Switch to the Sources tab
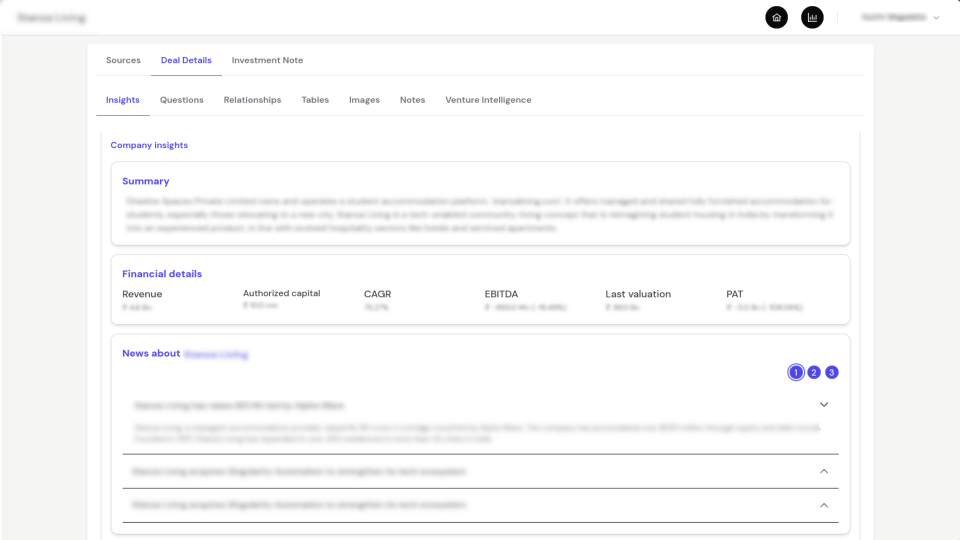The height and width of the screenshot is (540, 960). coord(123,60)
